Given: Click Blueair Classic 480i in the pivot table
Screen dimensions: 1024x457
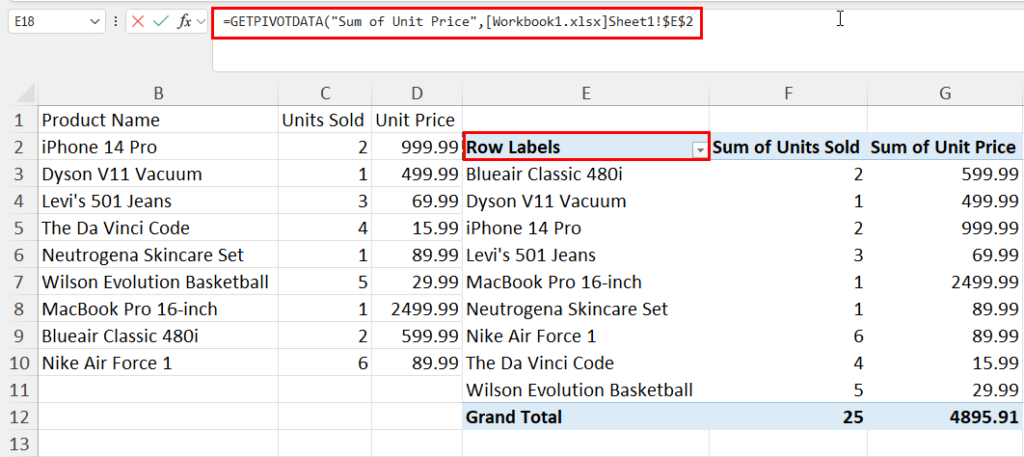Looking at the screenshot, I should (586, 174).
